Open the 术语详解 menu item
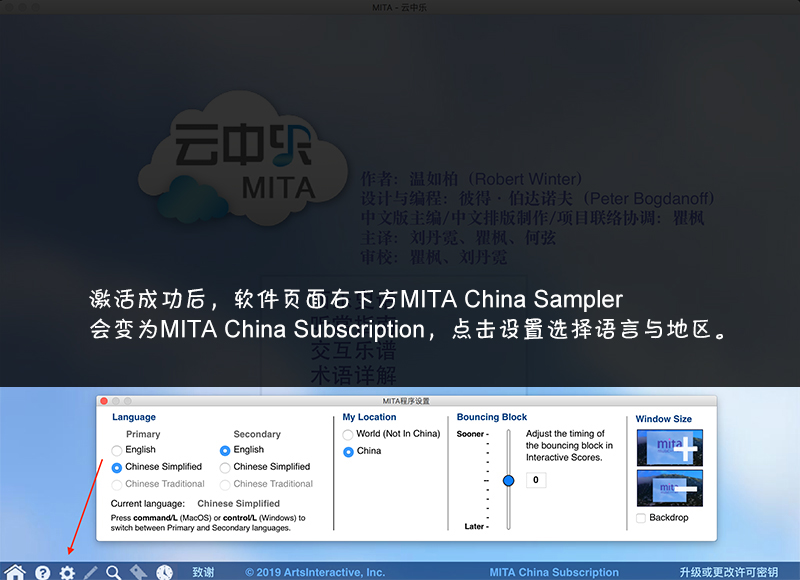Screen dimensions: 800x580 [x=353, y=375]
